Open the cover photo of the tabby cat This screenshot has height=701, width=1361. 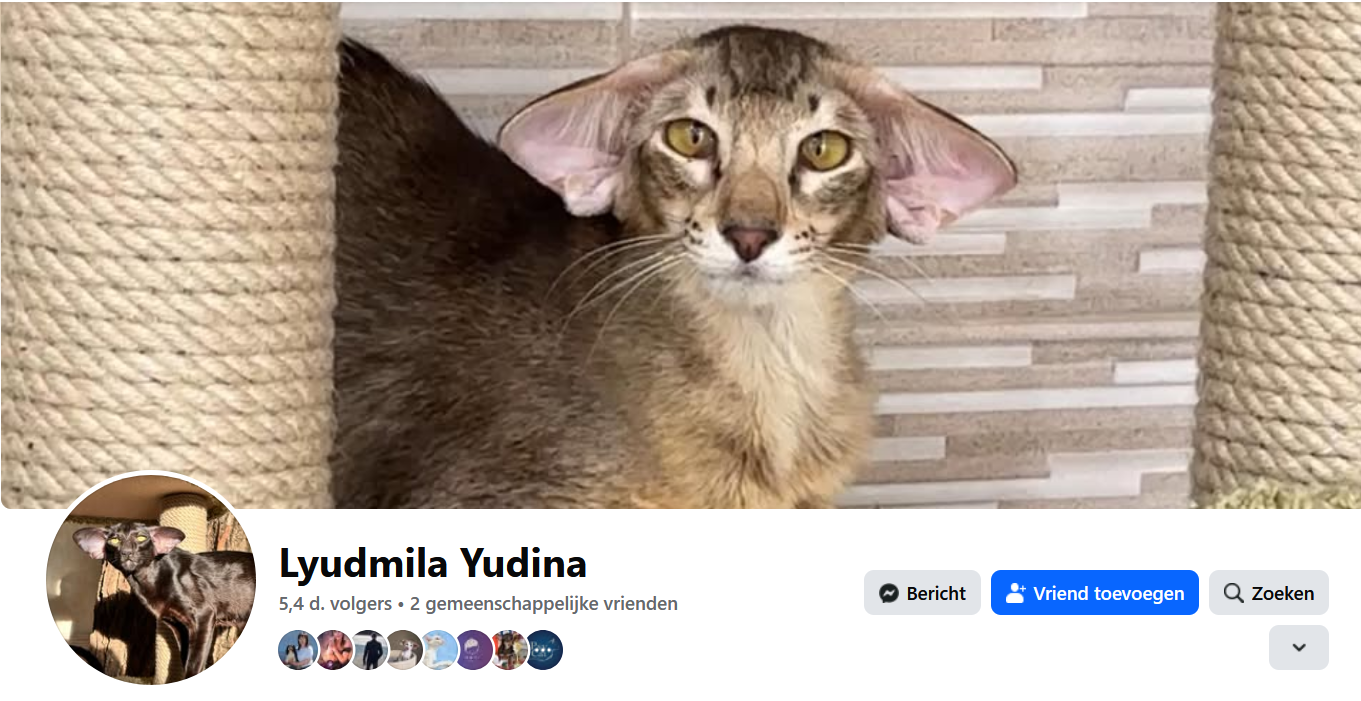pos(680,254)
